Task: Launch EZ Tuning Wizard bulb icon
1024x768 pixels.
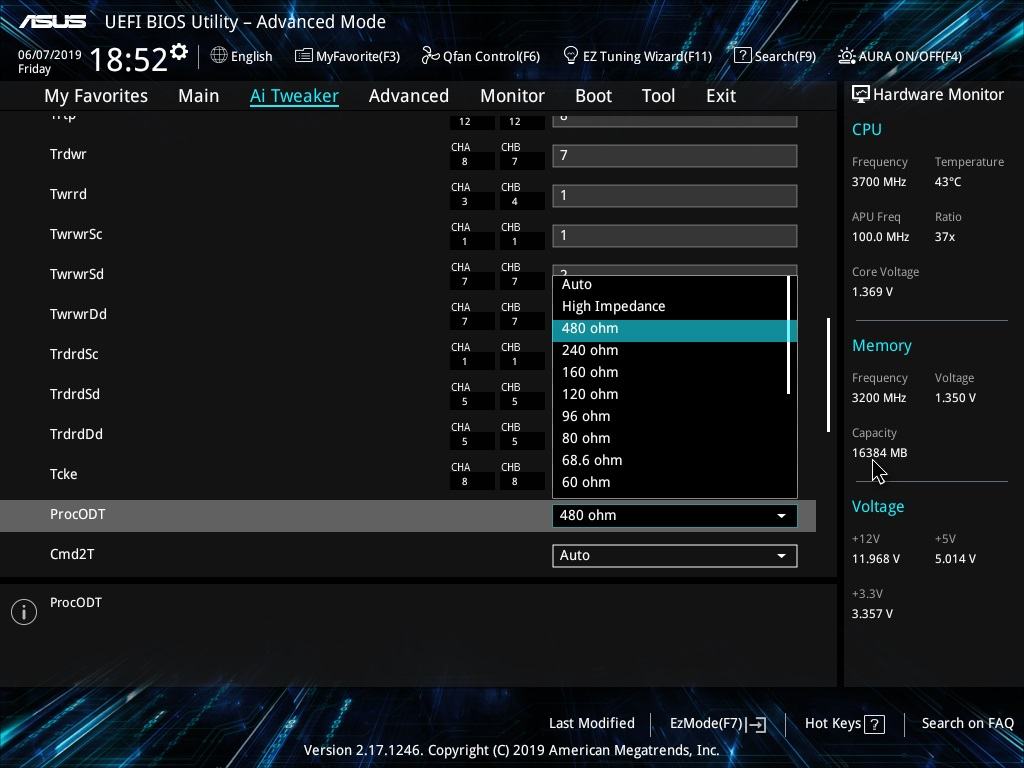Action: coord(571,56)
